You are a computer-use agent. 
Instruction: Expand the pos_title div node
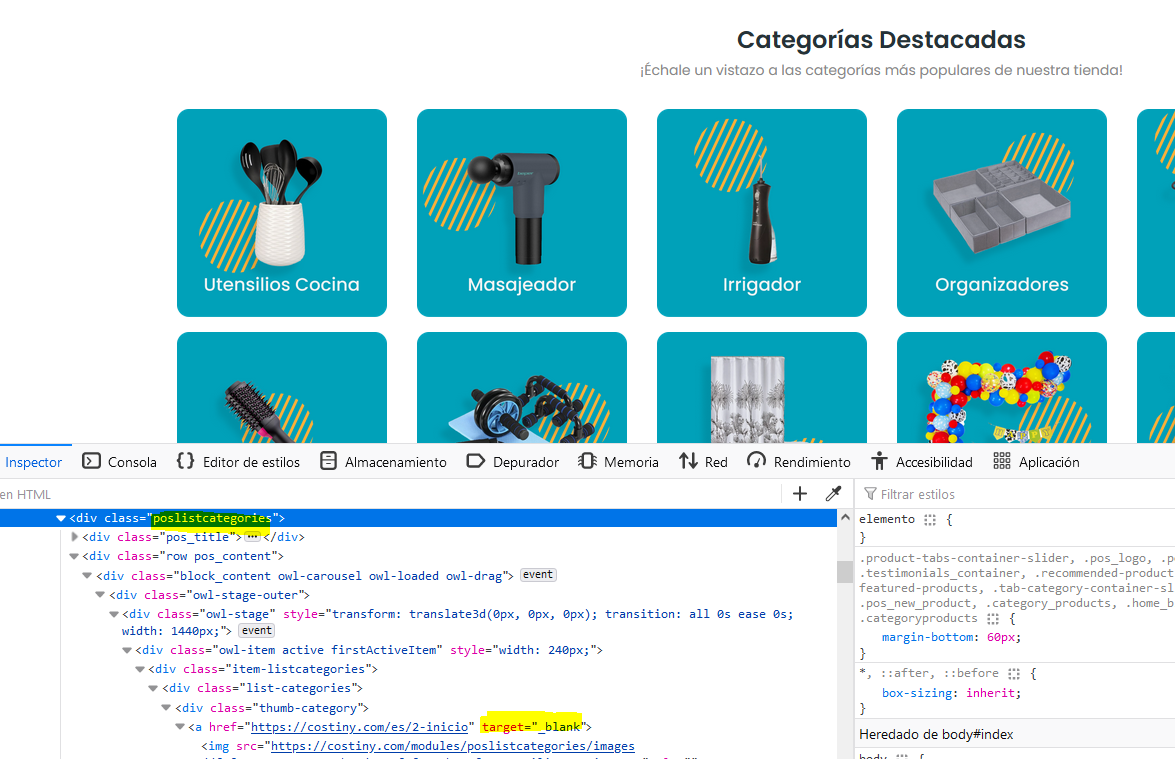[x=75, y=537]
